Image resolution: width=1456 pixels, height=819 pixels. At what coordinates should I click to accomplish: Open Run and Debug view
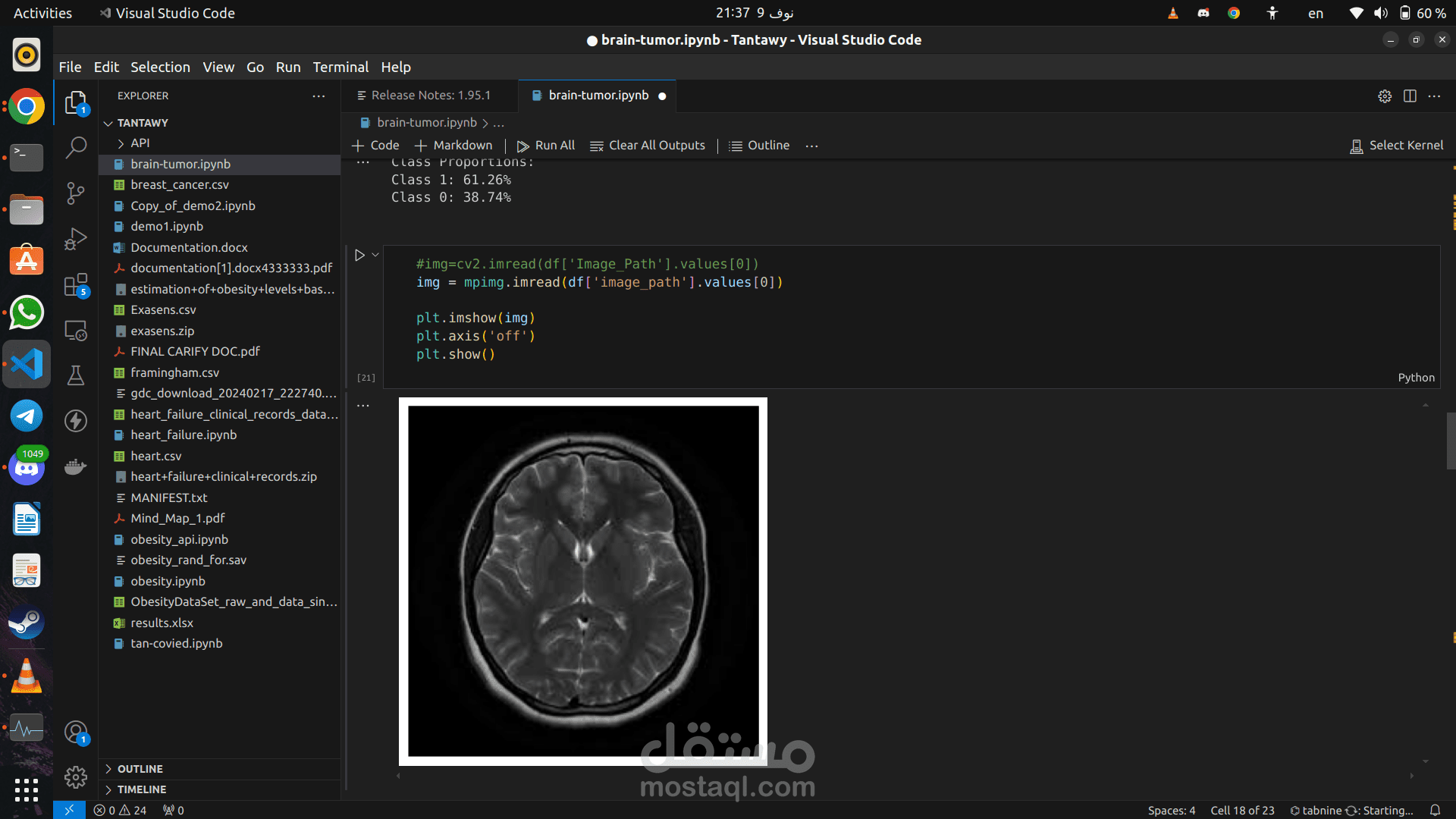point(76,238)
